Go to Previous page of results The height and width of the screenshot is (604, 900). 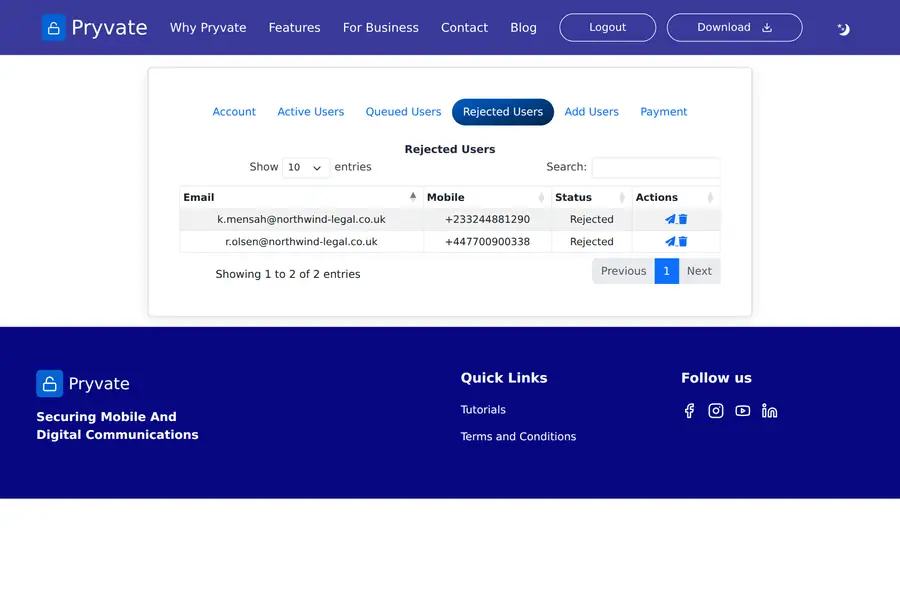pyautogui.click(x=623, y=271)
